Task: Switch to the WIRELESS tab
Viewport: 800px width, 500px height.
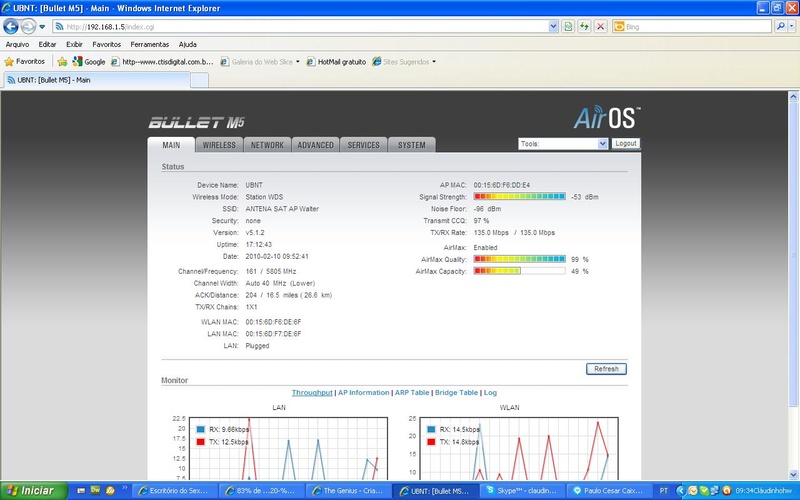Action: pyautogui.click(x=219, y=145)
